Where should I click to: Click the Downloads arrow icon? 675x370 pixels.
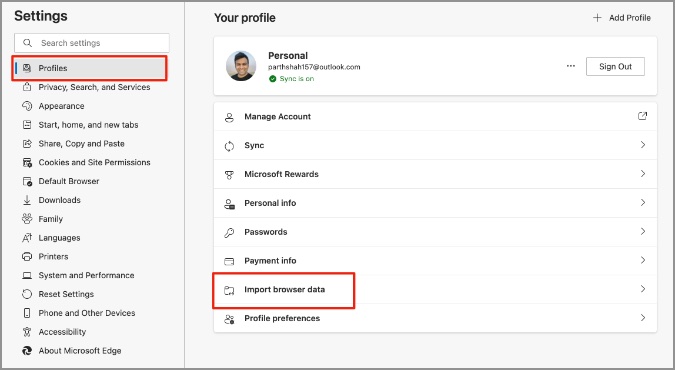(27, 200)
